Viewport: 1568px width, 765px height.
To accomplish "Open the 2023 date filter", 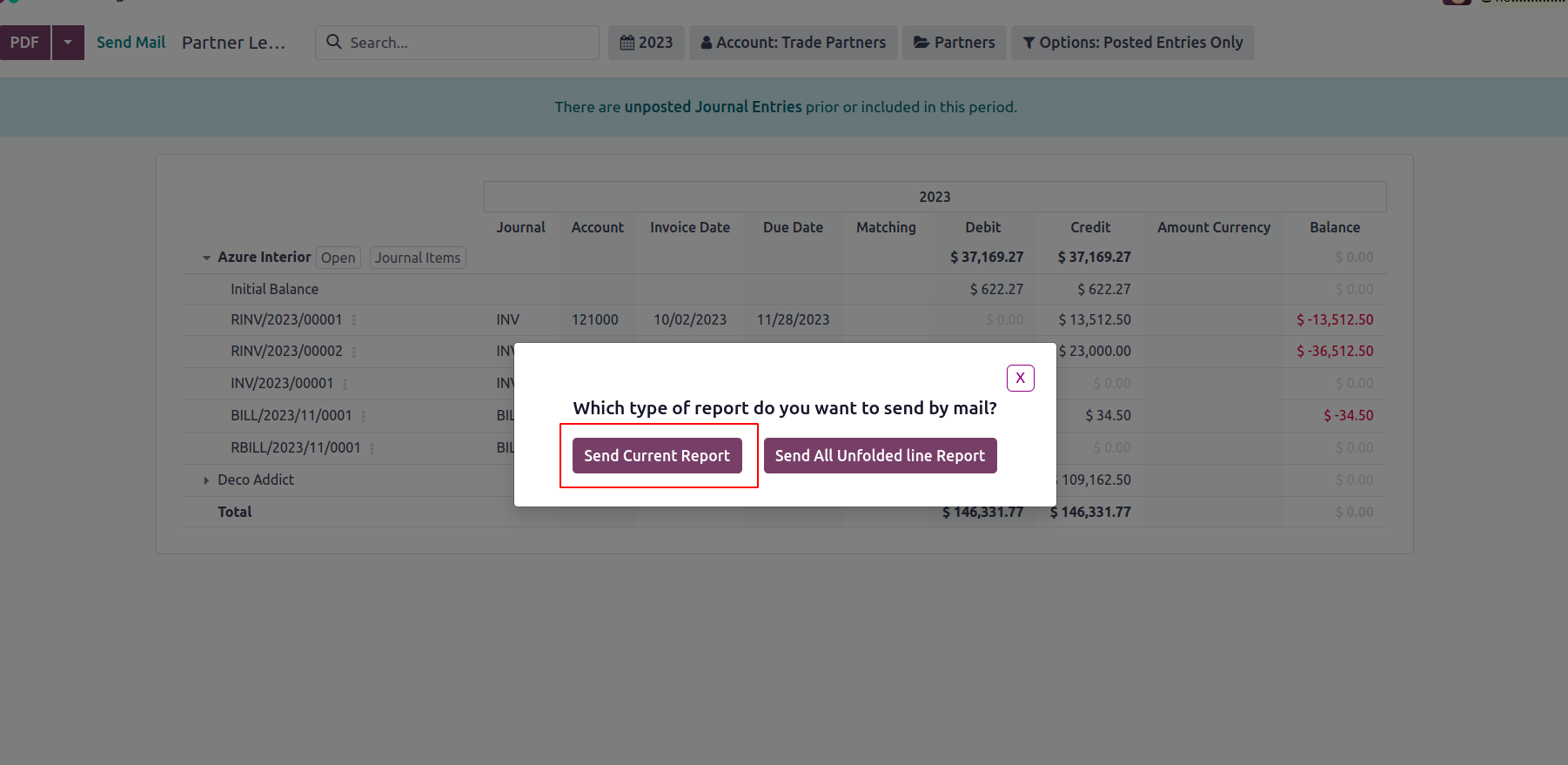I will coord(647,43).
